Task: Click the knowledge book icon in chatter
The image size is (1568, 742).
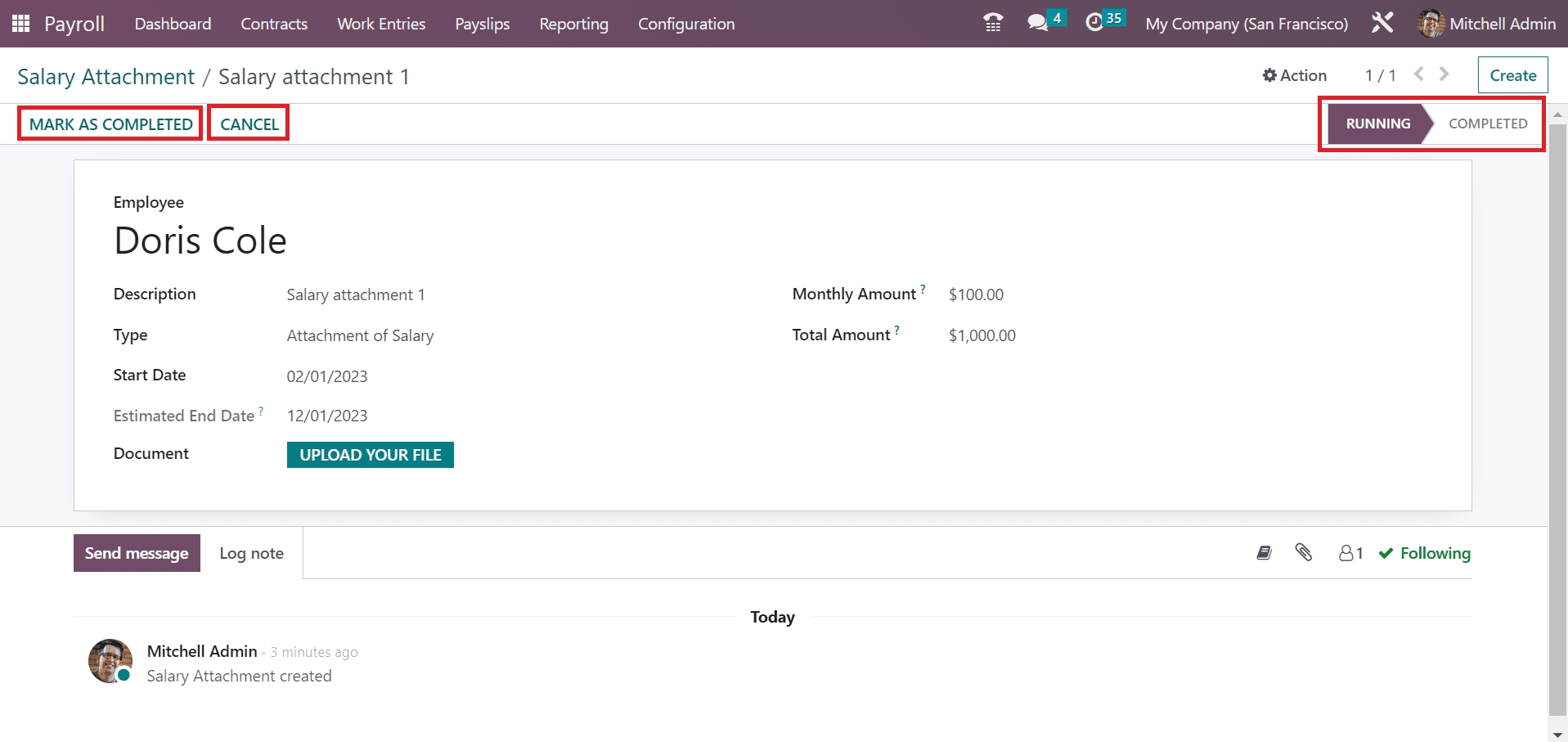Action: click(1264, 553)
